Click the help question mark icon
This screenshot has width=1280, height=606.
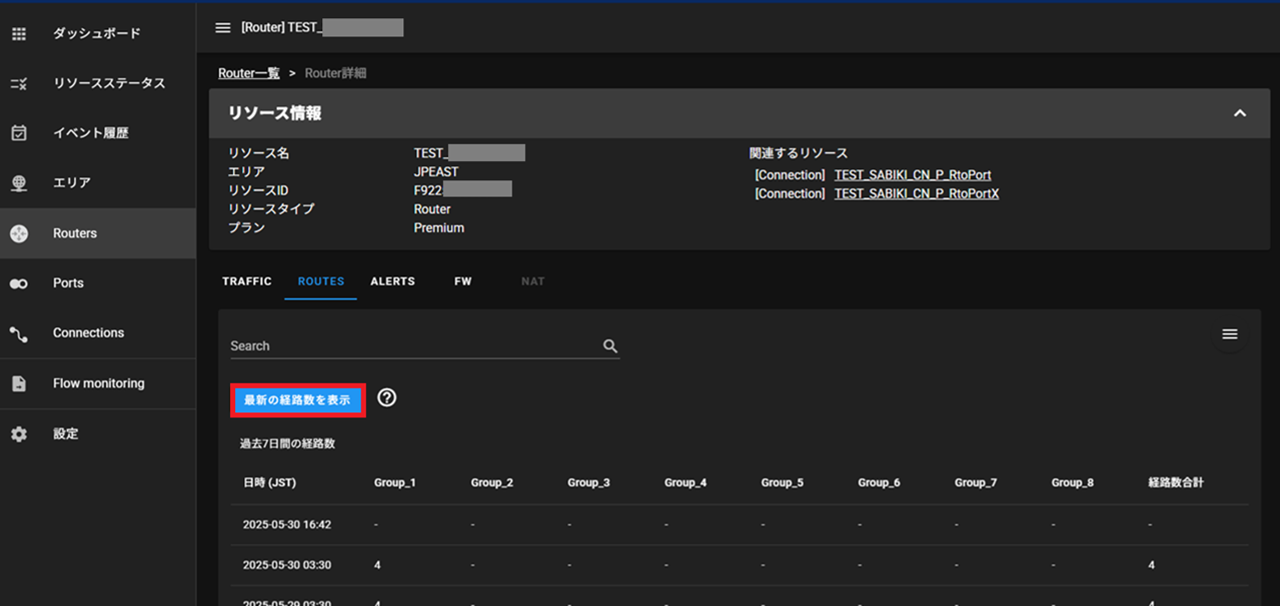(x=387, y=398)
